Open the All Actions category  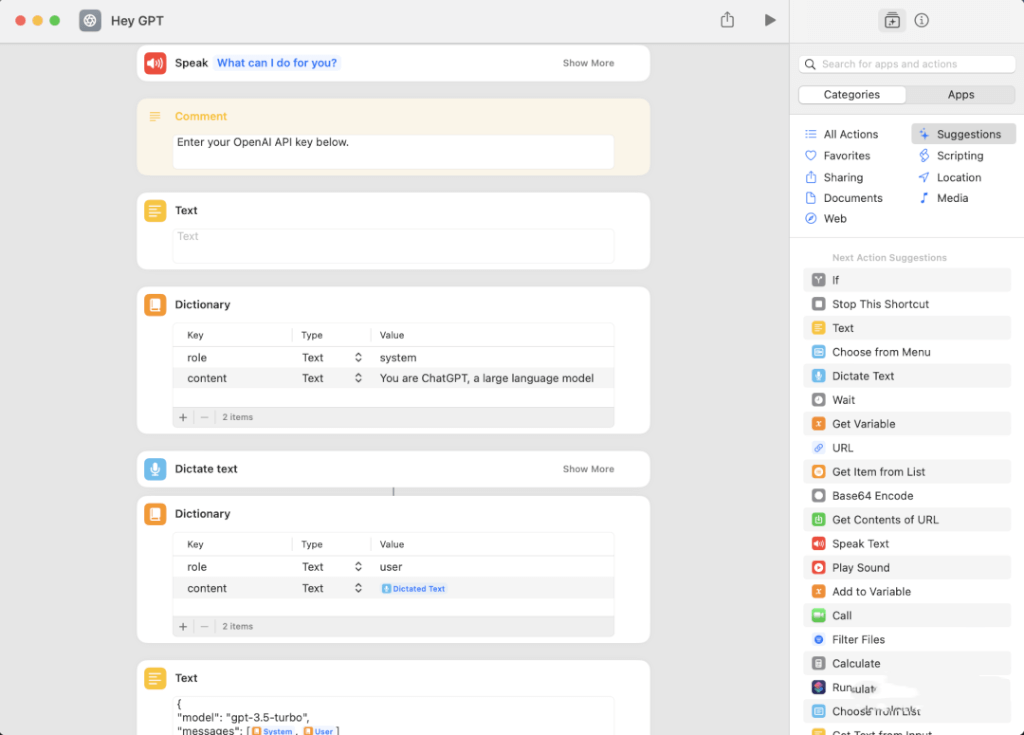point(842,134)
